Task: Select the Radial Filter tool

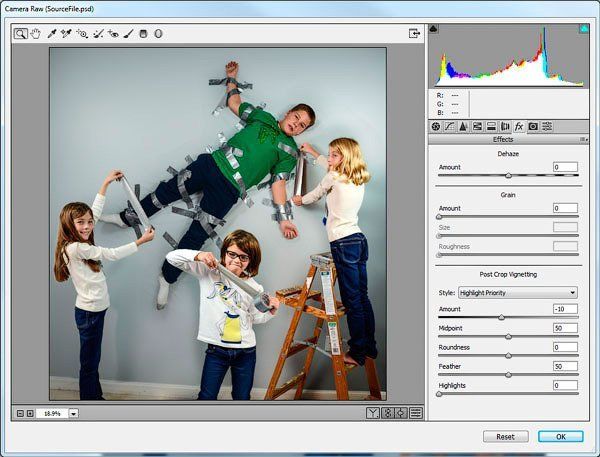Action: (158, 34)
